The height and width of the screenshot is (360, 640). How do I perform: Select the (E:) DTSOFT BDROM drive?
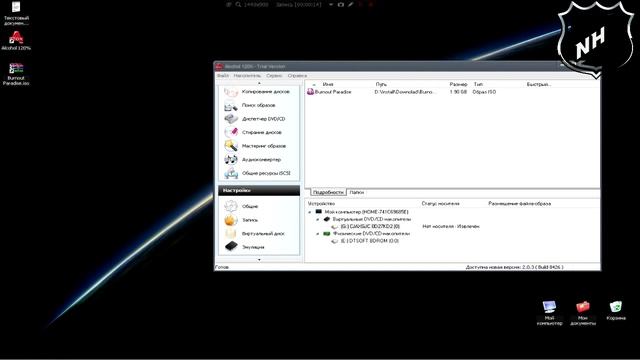coord(369,241)
